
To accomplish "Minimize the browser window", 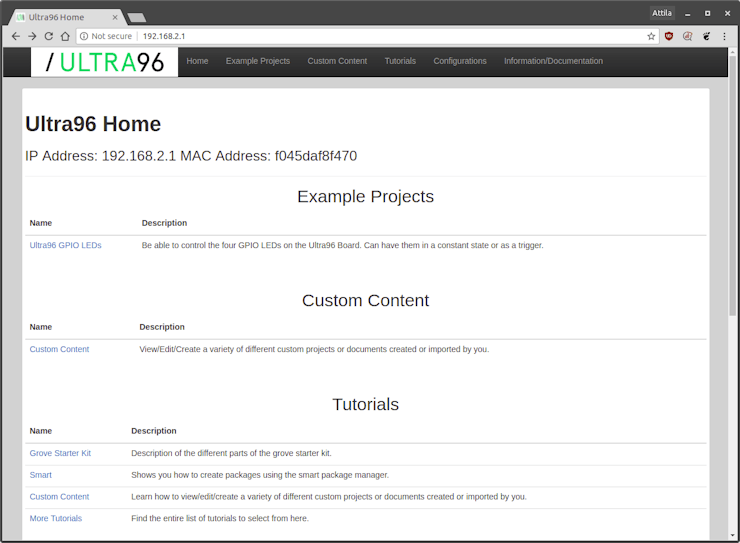I will [688, 14].
